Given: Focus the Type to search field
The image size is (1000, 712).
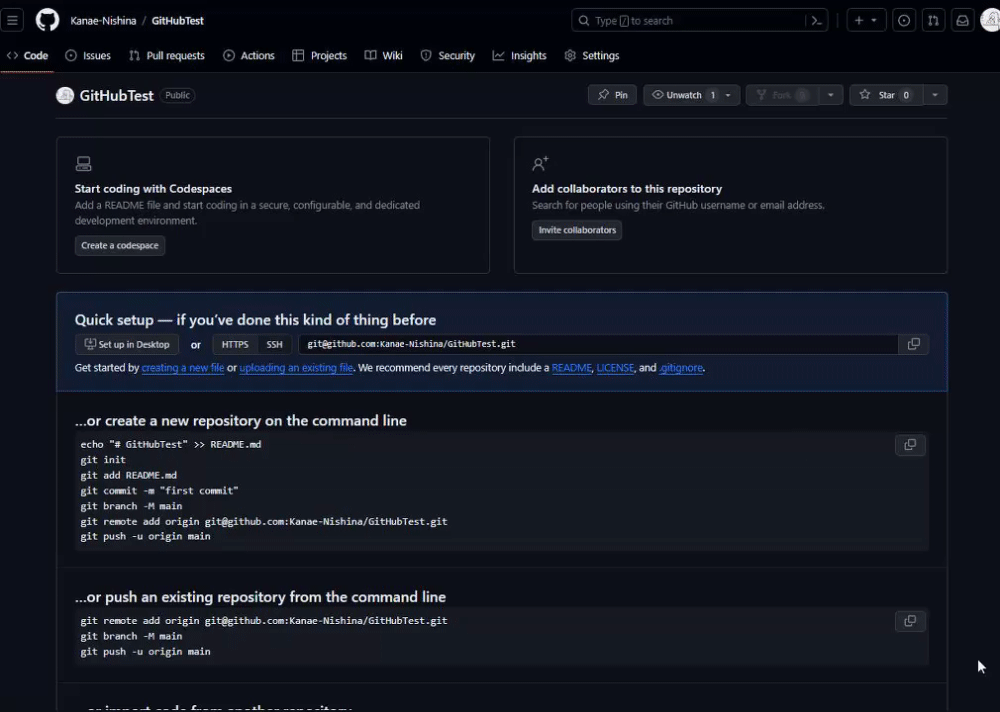Looking at the screenshot, I should tap(700, 20).
